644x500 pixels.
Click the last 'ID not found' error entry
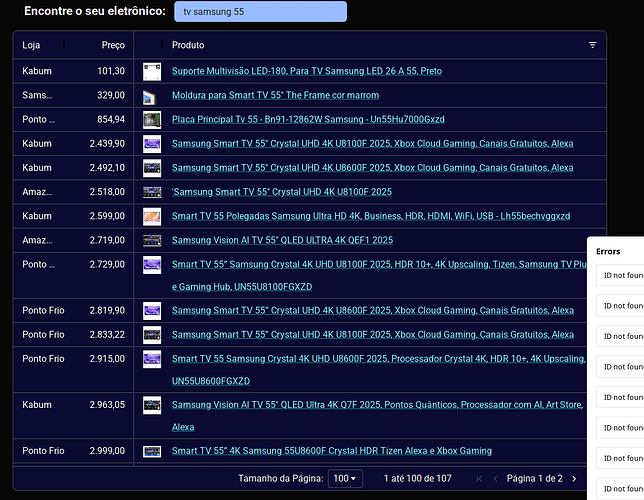[x=620, y=489]
